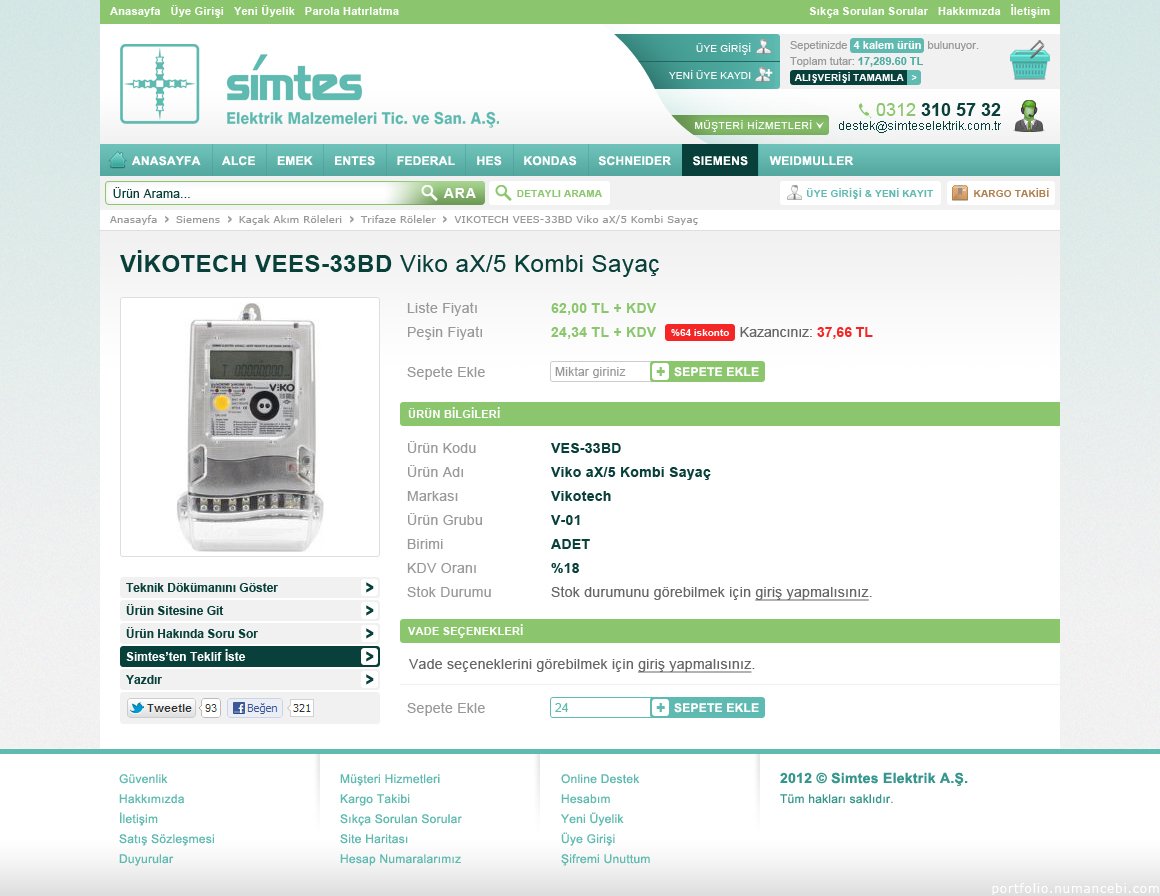Click the Viko meter product image
1160x896 pixels.
[x=250, y=427]
